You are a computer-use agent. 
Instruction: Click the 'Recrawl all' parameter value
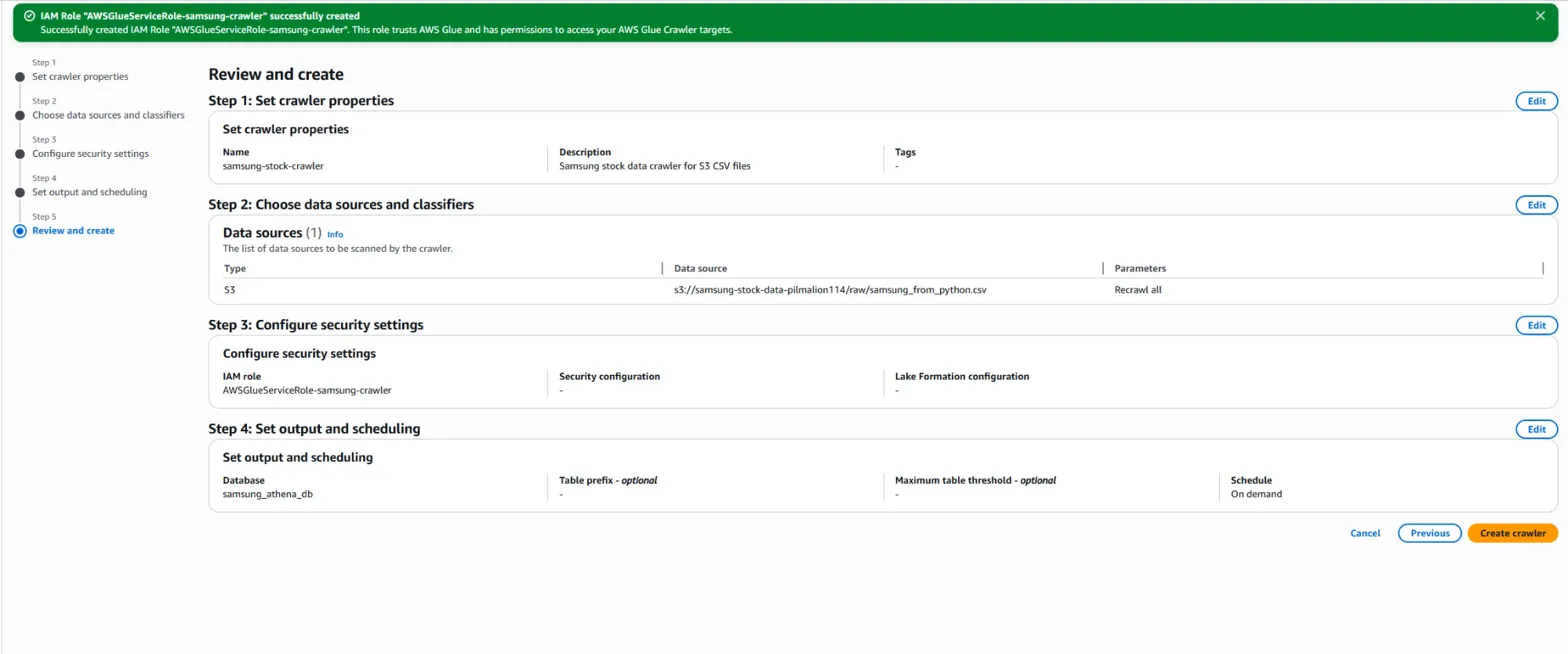click(x=1138, y=290)
